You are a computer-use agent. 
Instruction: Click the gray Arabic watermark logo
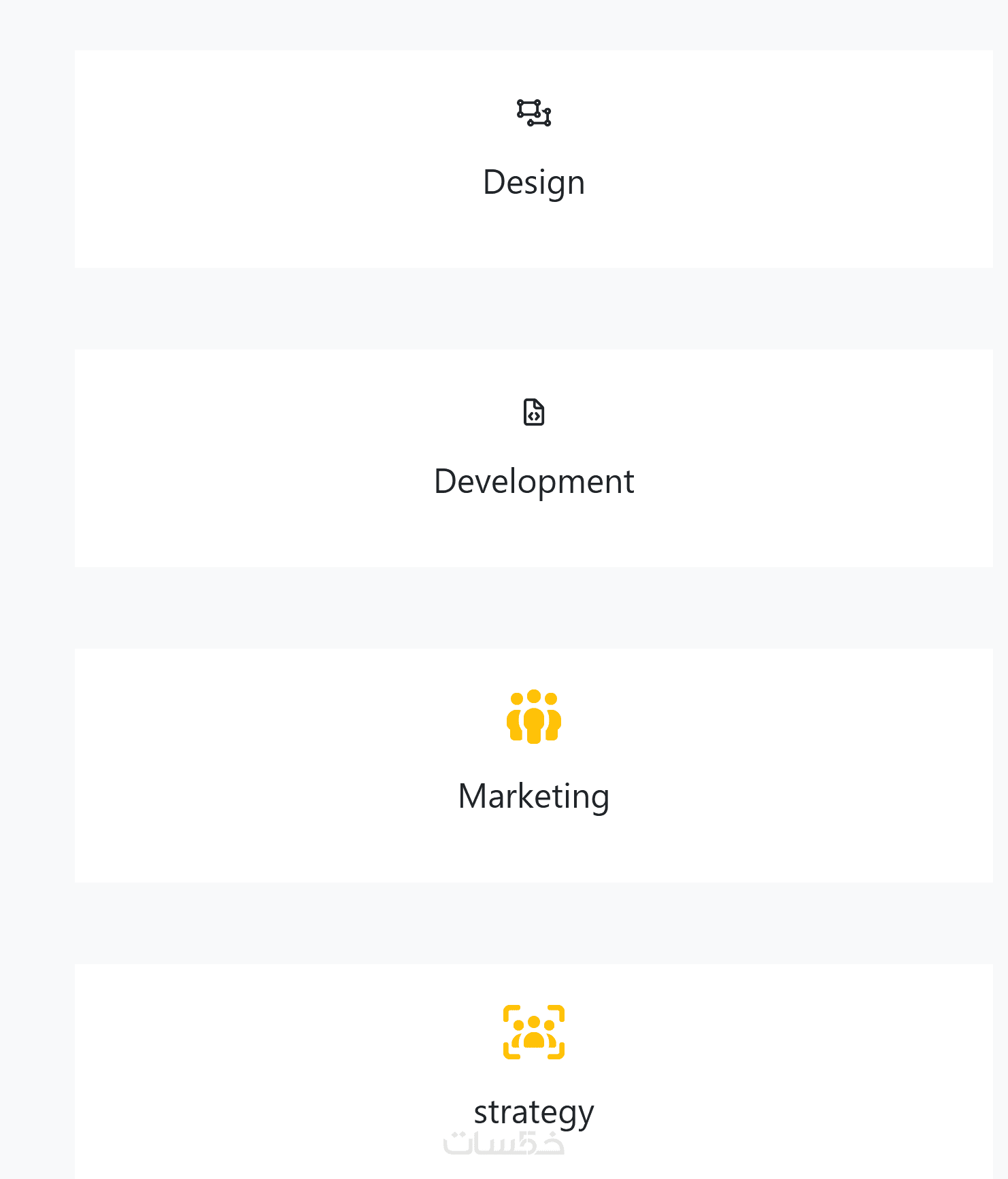click(x=504, y=1144)
